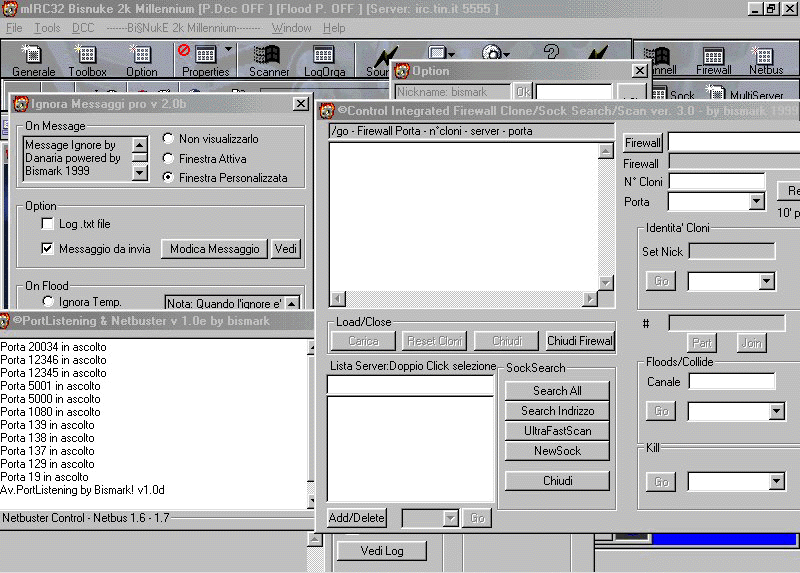
Task: Launch the Scanner tool icon
Action: (x=269, y=60)
